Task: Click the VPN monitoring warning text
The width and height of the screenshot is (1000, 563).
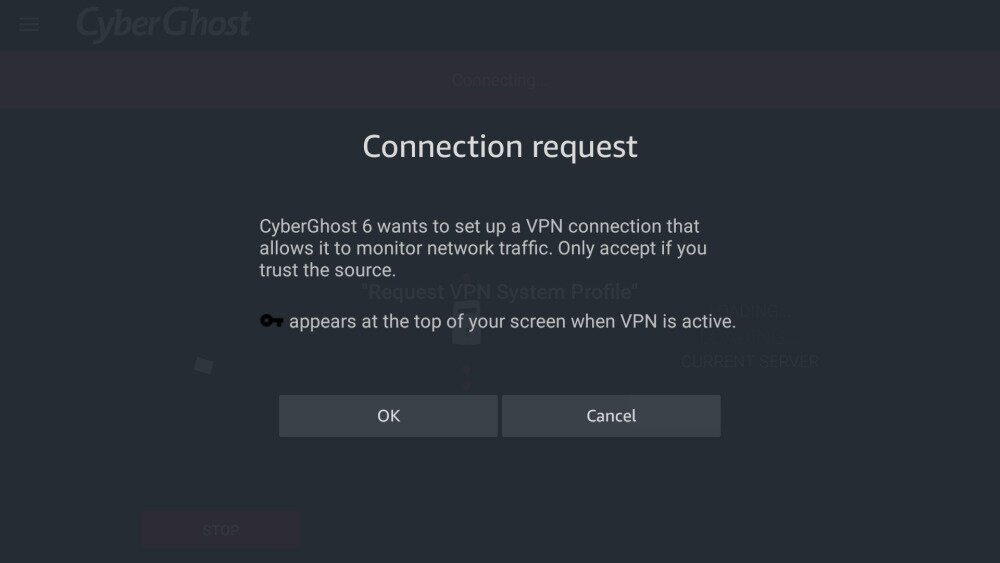Action: (x=484, y=248)
